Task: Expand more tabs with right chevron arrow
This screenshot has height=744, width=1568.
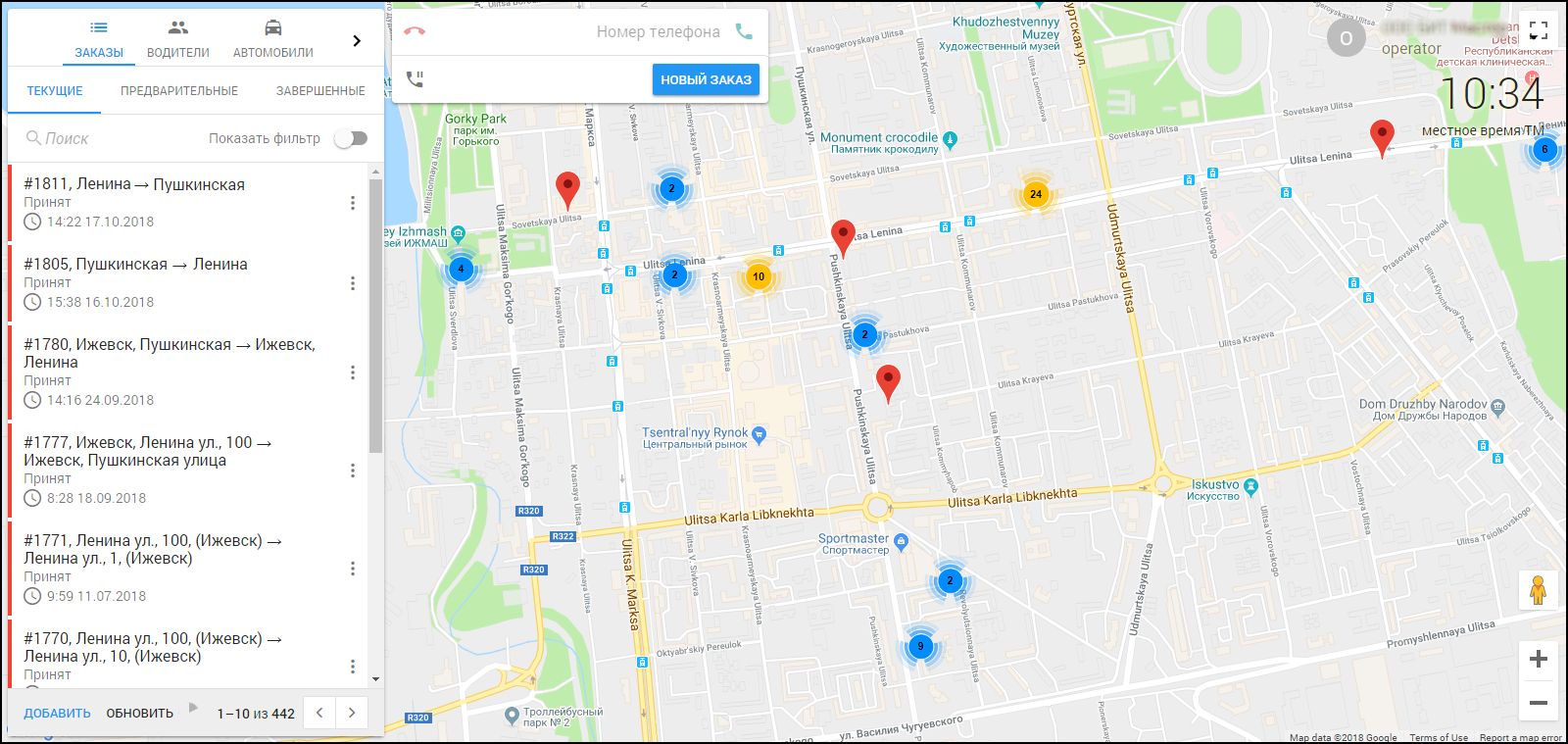Action: pyautogui.click(x=357, y=41)
